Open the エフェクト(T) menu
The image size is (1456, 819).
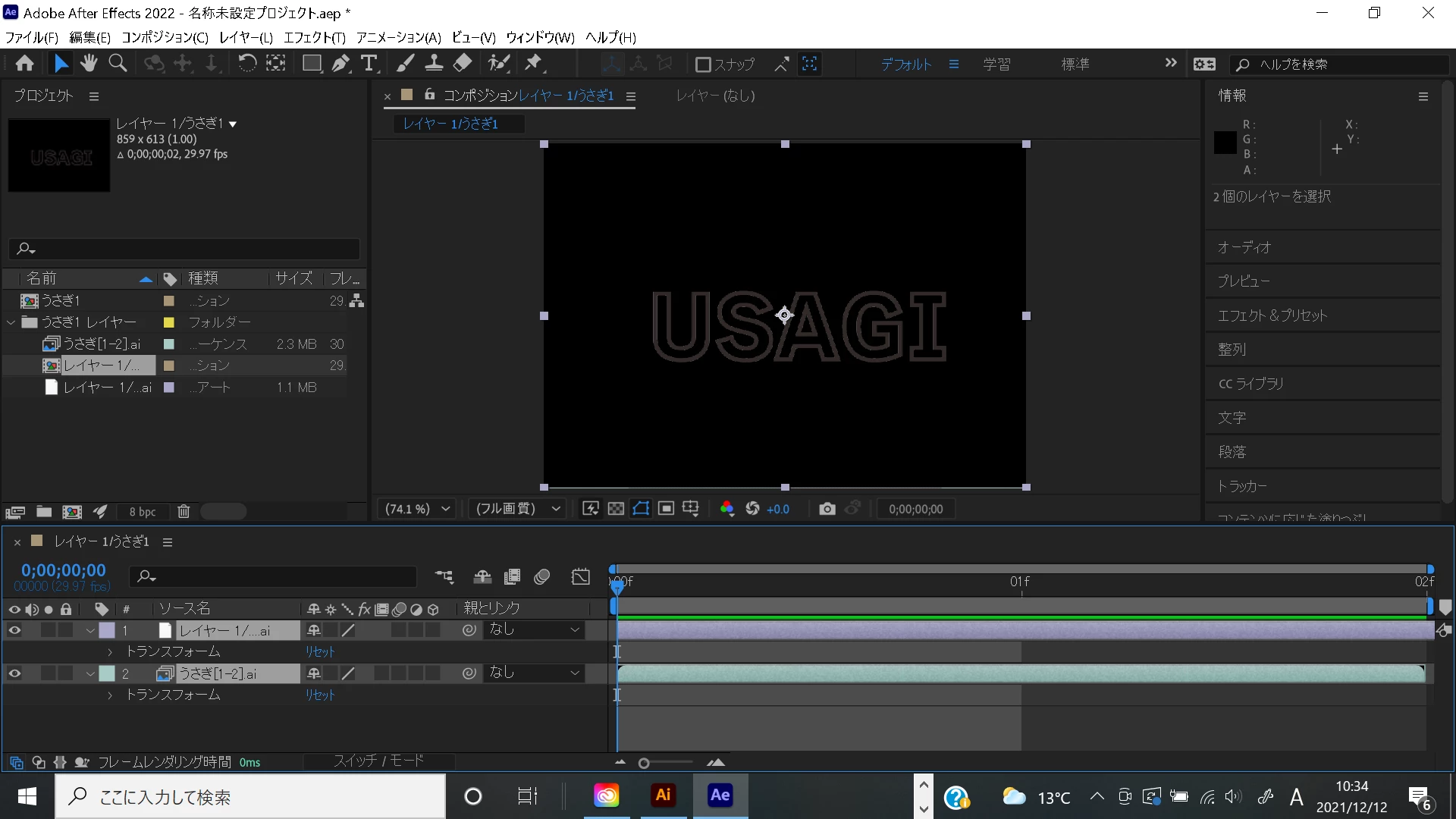[314, 37]
